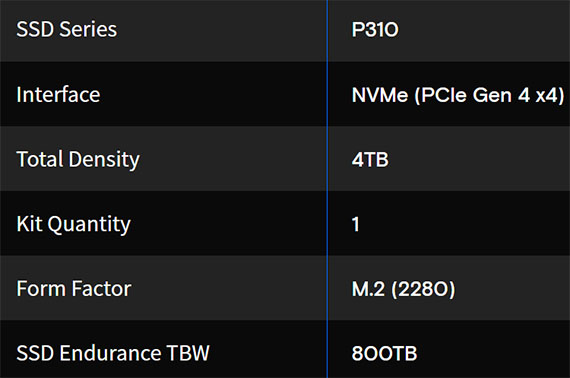The width and height of the screenshot is (570, 378).
Task: Select NVMe (PCIe Gen 4 x4) value
Action: click(x=458, y=96)
